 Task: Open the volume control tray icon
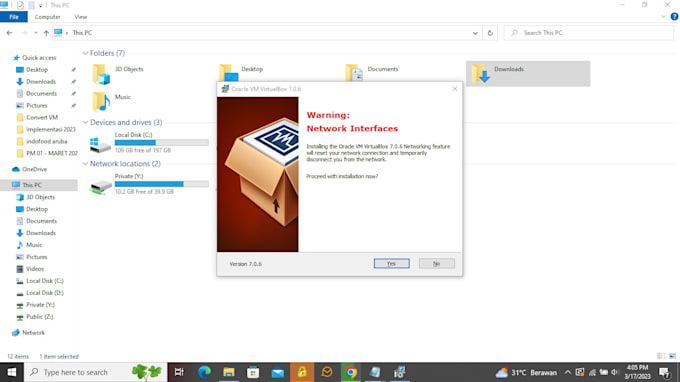click(615, 372)
